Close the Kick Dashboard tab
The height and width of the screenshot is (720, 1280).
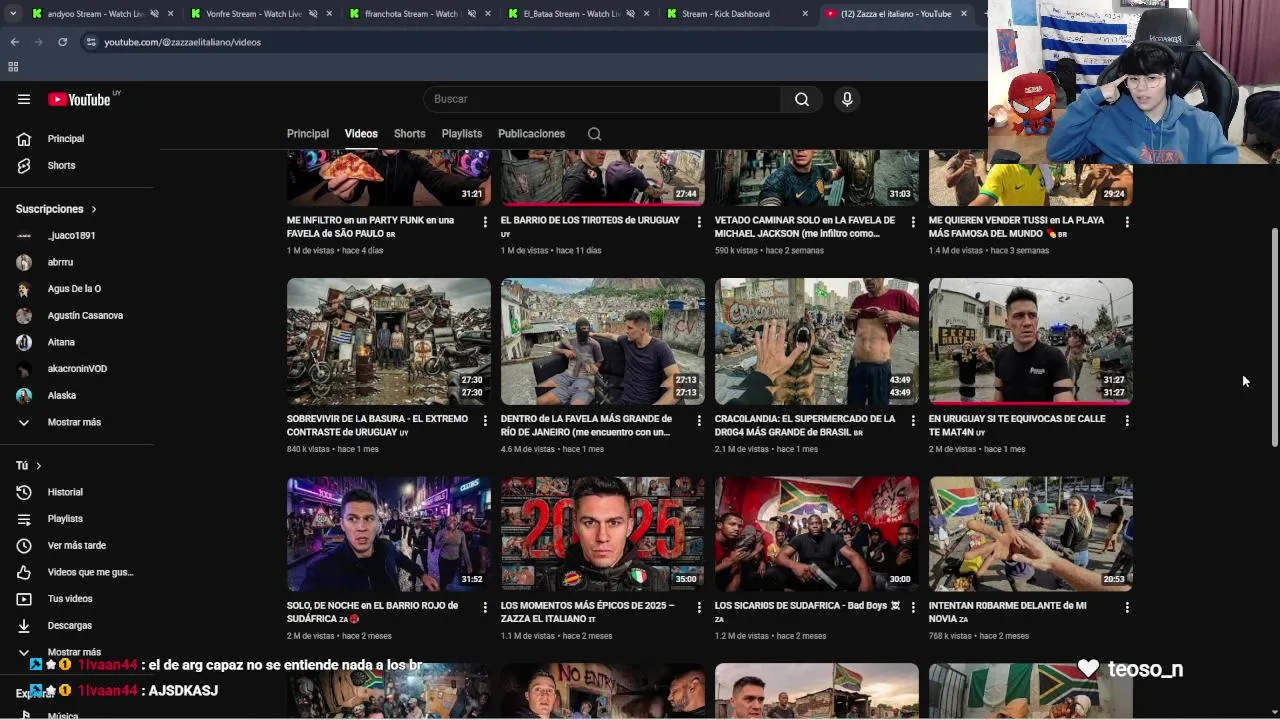pyautogui.click(x=805, y=14)
